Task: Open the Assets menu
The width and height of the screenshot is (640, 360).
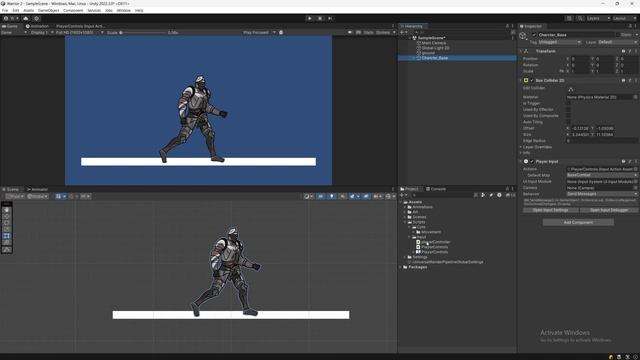Action: click(29, 10)
